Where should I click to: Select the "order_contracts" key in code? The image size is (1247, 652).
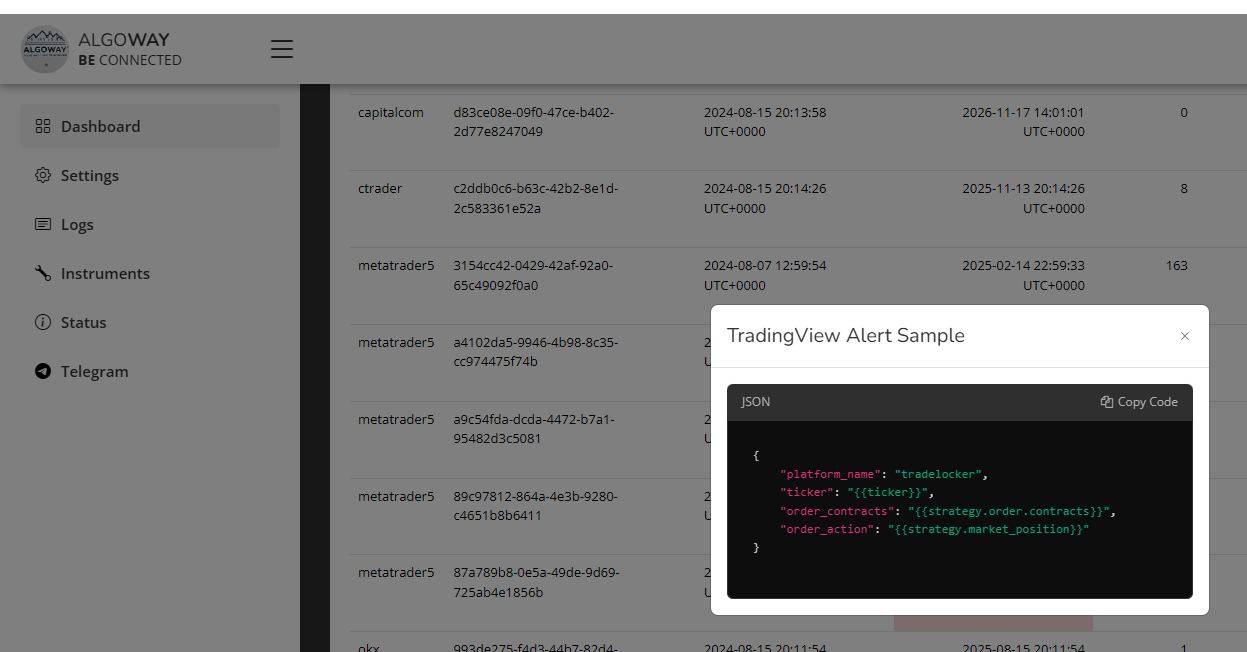click(x=839, y=511)
